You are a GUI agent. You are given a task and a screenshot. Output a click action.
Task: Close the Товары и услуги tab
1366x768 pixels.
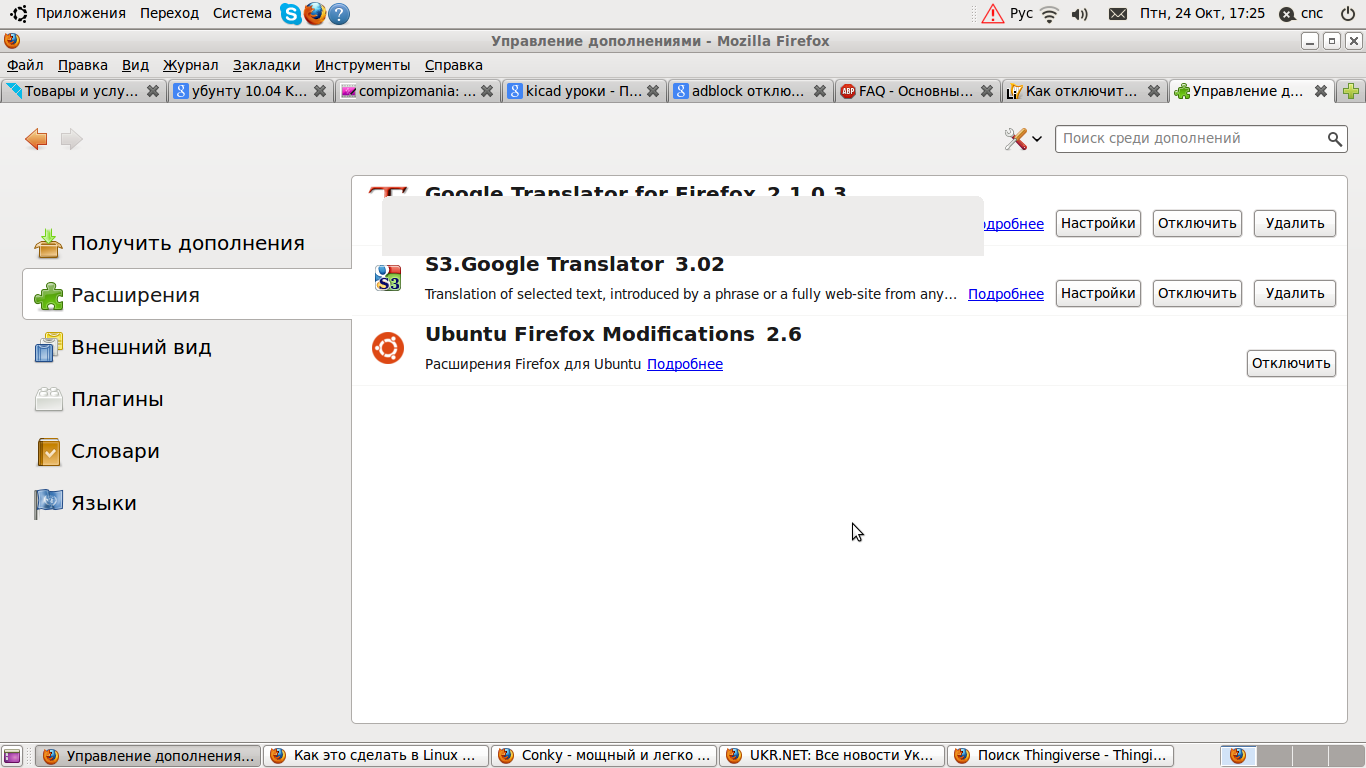point(153,91)
